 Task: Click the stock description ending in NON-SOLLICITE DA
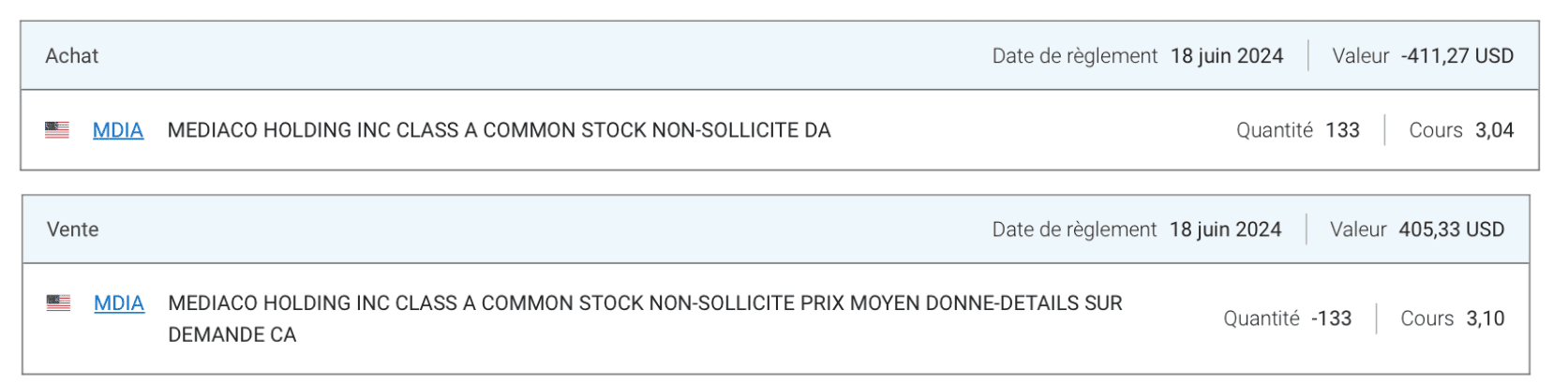499,130
